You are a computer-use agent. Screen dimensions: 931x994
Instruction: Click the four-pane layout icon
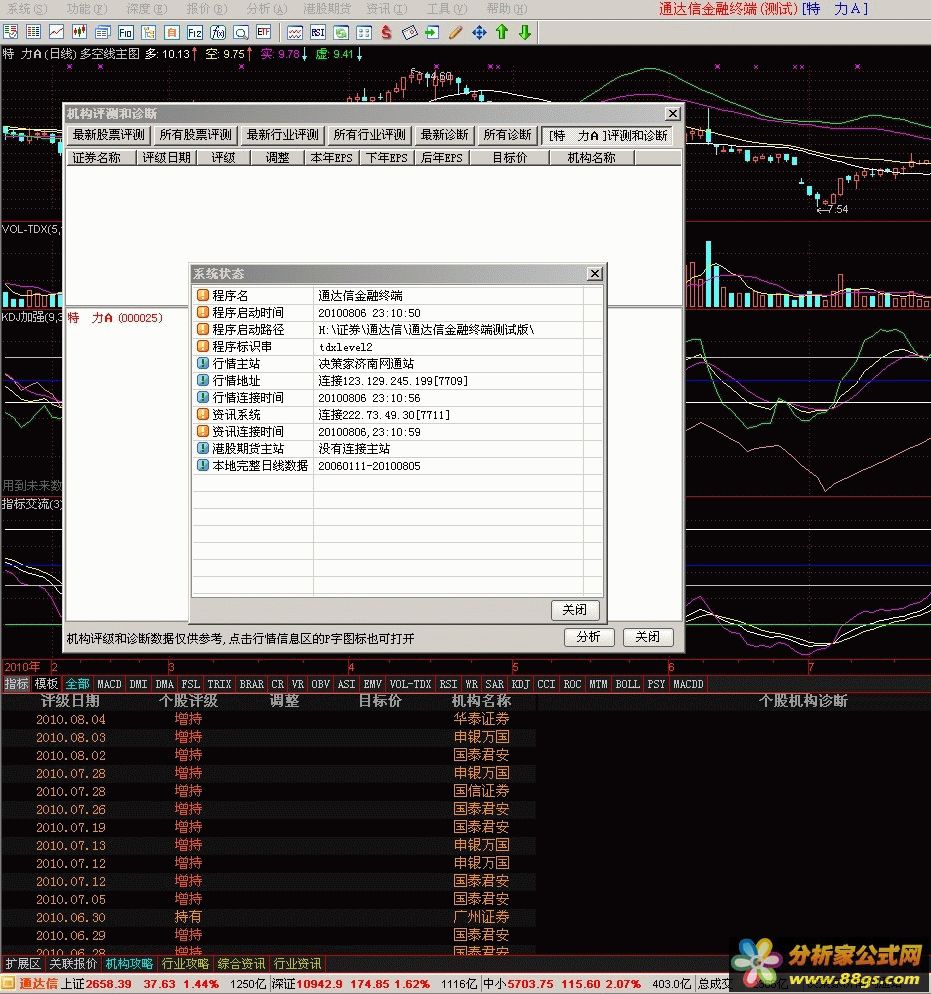364,32
